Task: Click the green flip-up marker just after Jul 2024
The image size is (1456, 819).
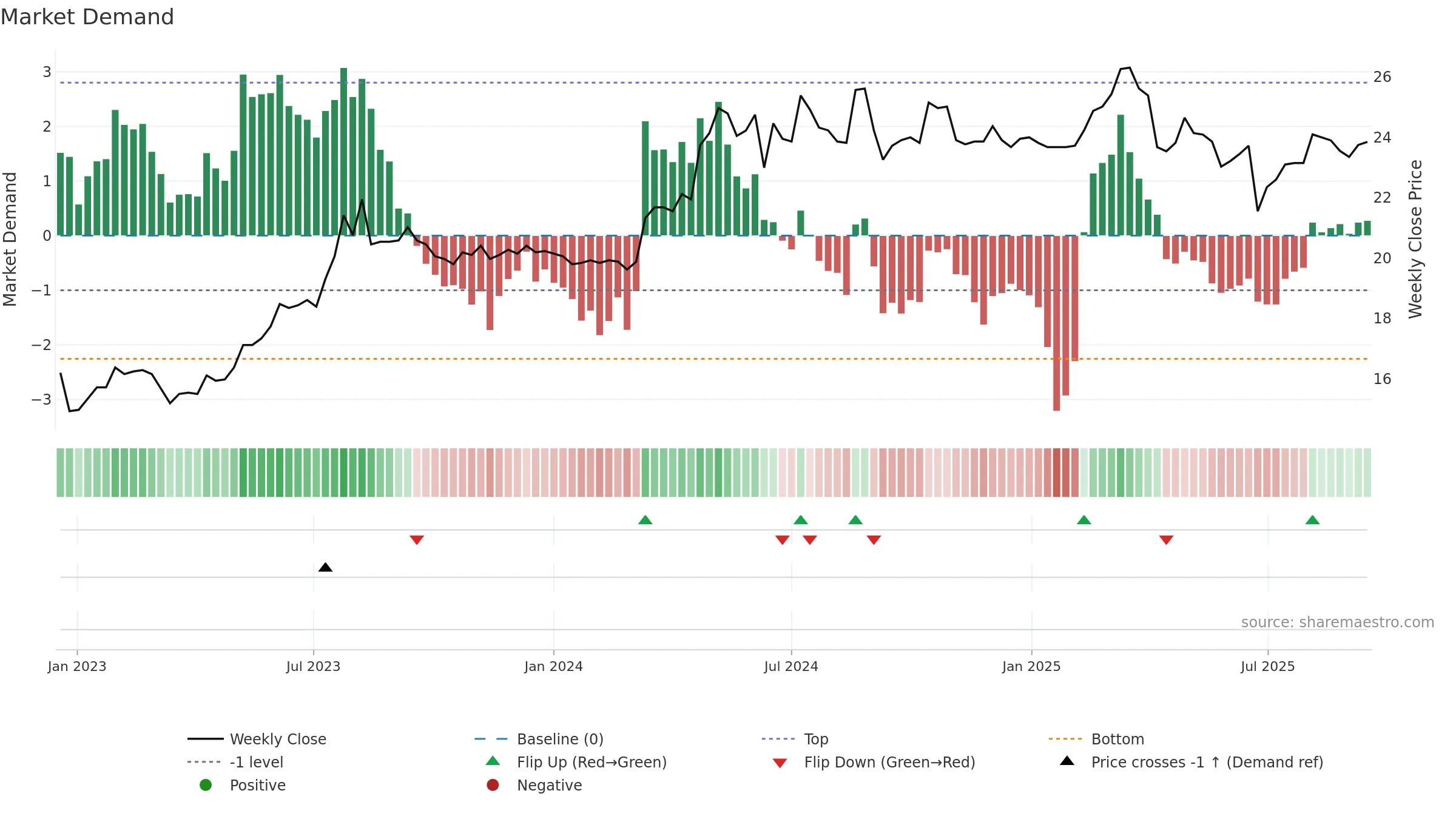Action: coord(801,520)
